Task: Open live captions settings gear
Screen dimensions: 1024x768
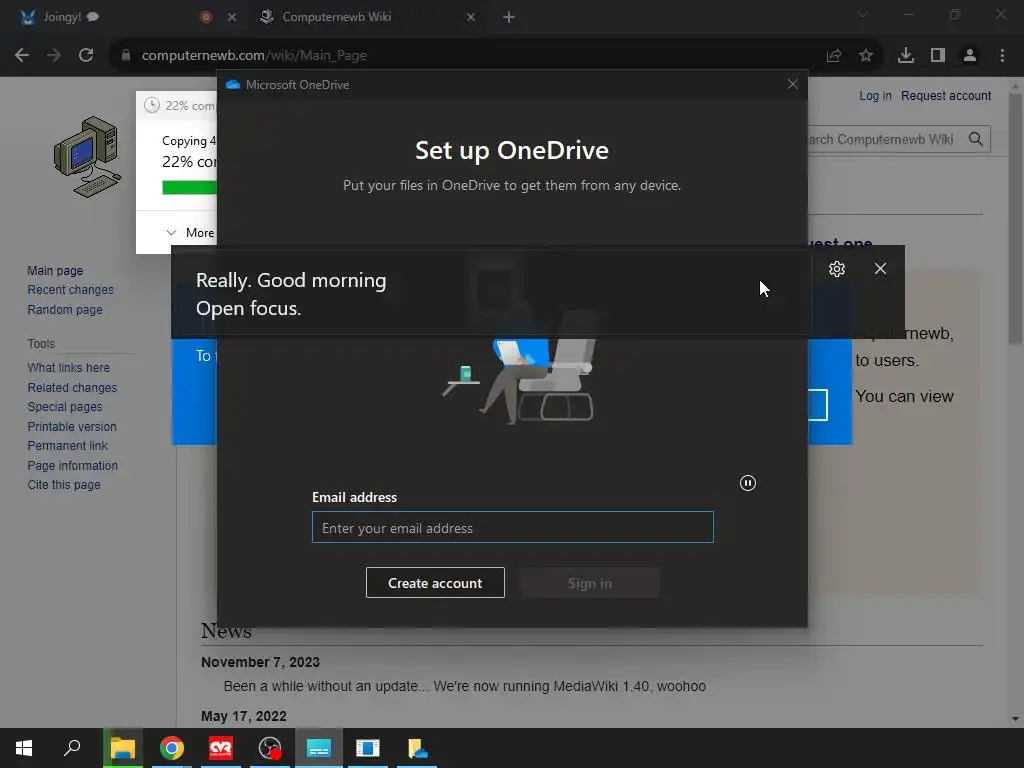Action: (837, 269)
